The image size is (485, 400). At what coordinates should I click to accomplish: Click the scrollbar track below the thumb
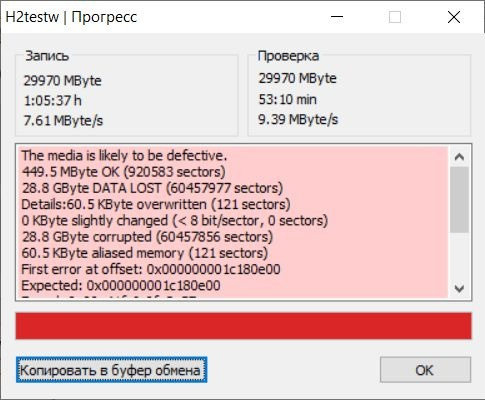[x=459, y=255]
